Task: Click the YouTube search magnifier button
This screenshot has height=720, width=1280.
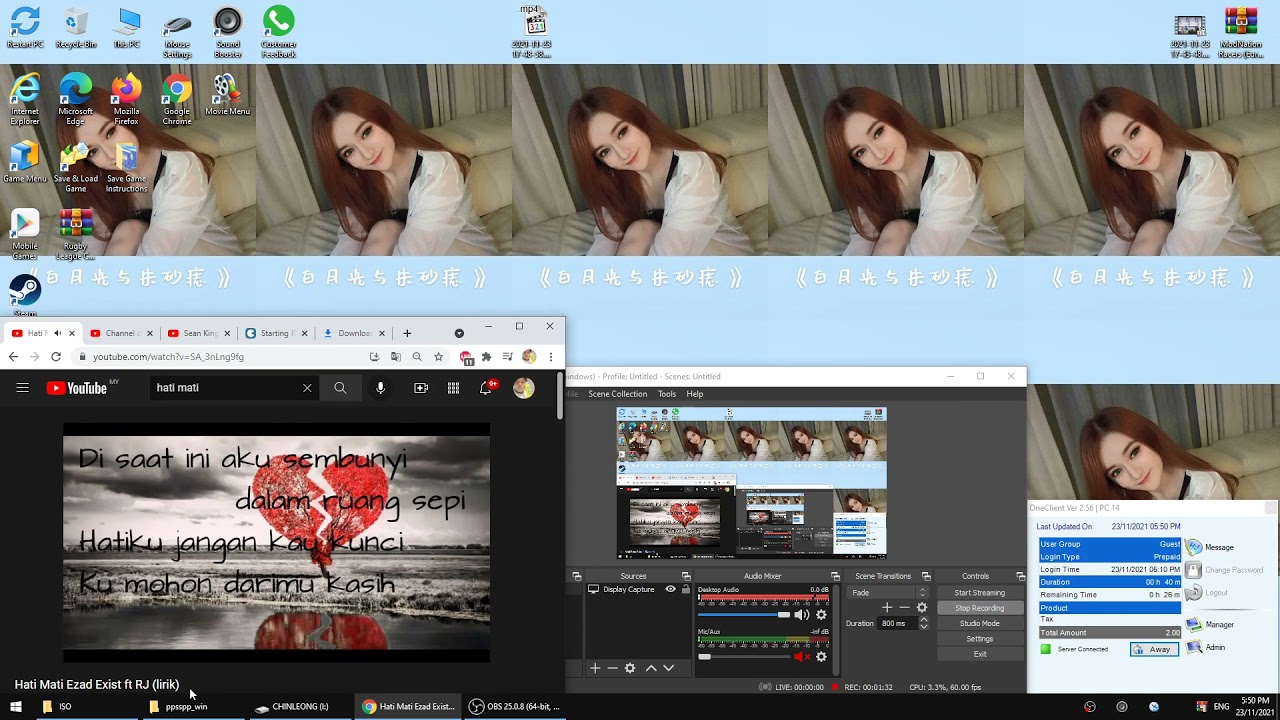Action: pos(340,388)
